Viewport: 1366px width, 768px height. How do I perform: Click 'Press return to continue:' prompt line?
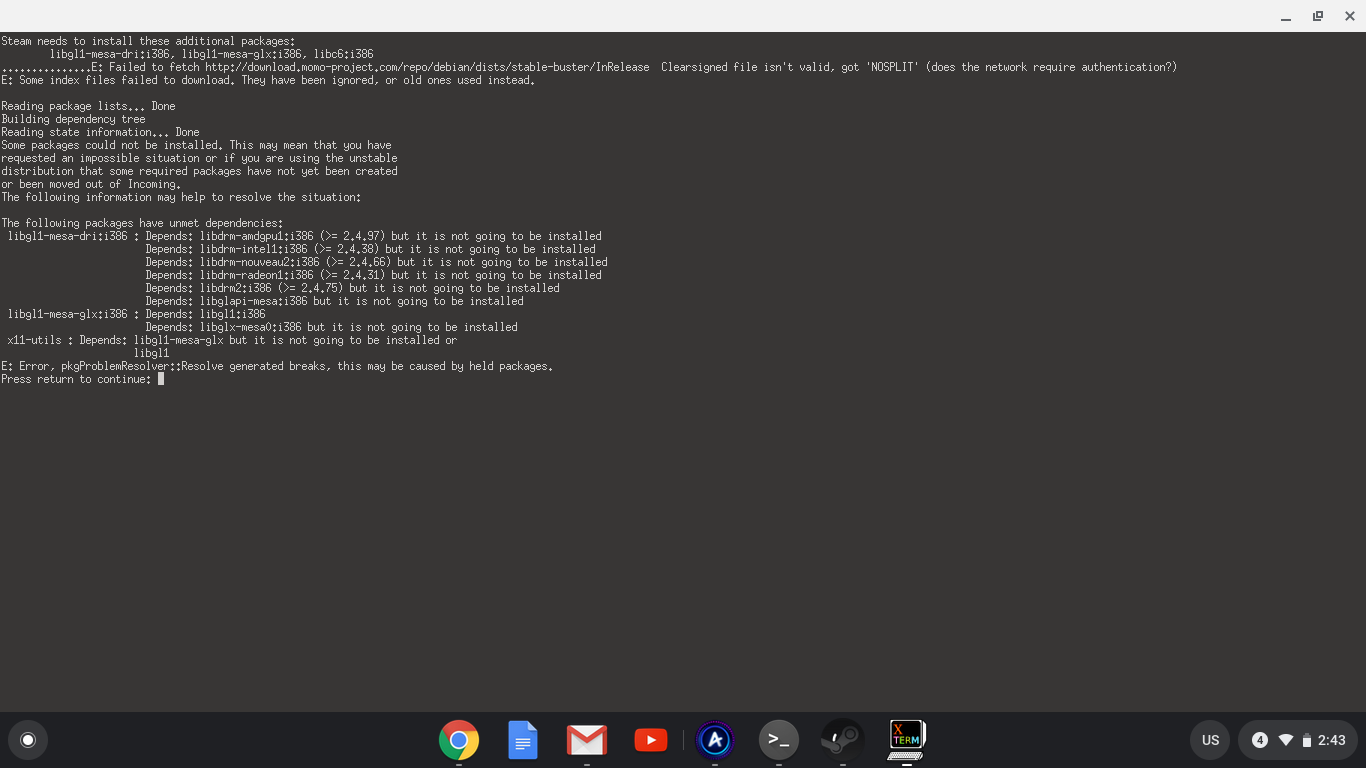click(77, 380)
